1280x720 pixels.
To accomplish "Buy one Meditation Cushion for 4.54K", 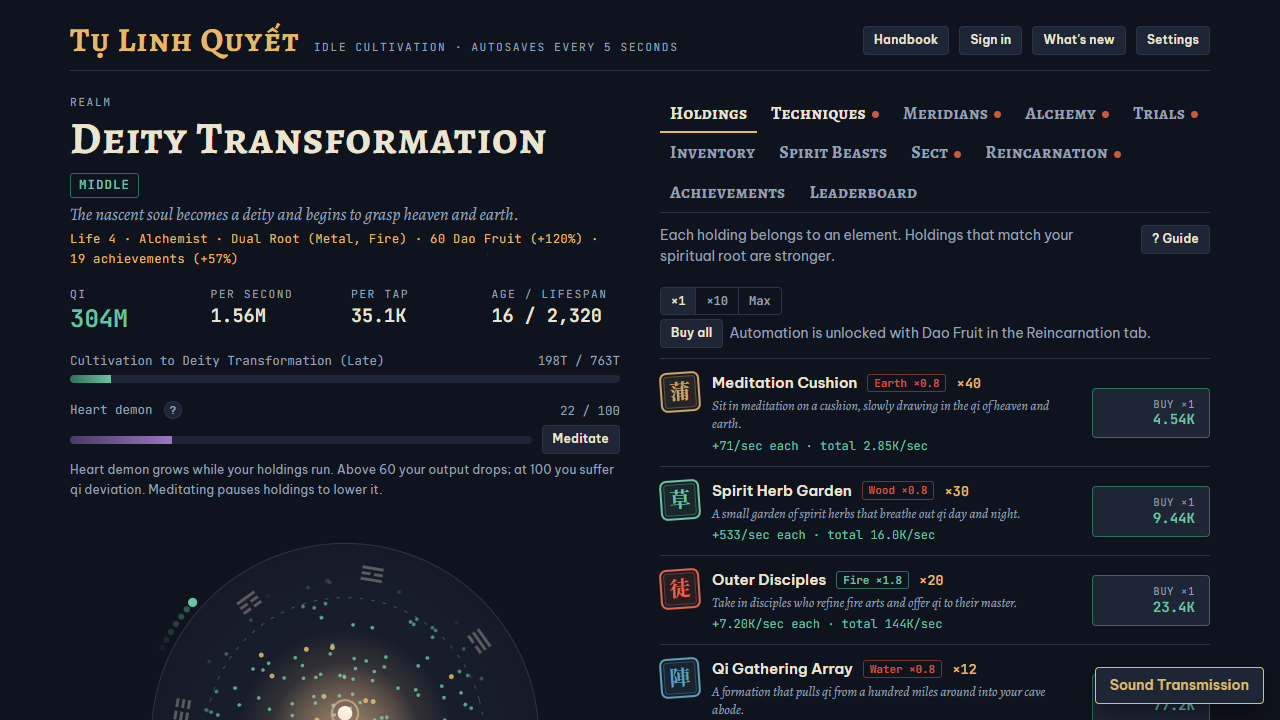I will [1151, 413].
